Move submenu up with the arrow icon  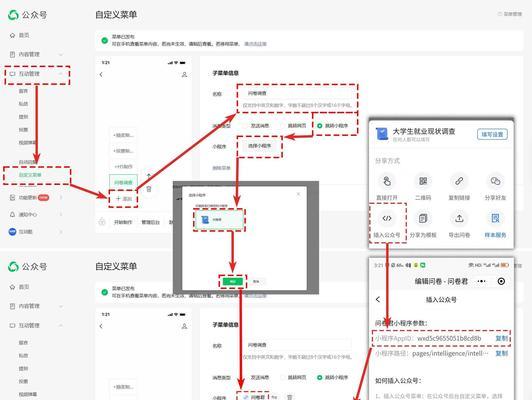pyautogui.click(x=149, y=176)
